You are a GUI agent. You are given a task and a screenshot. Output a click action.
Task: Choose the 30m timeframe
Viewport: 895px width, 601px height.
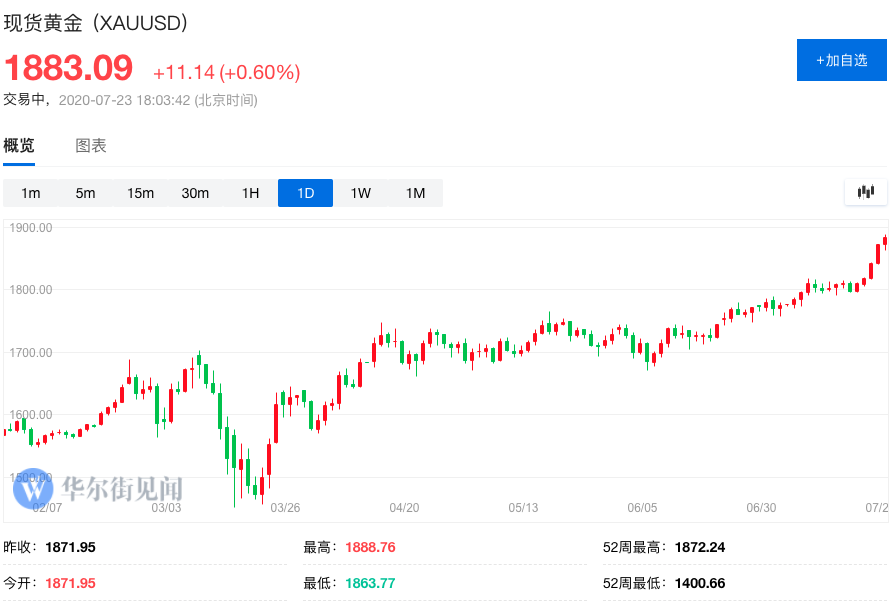[195, 193]
